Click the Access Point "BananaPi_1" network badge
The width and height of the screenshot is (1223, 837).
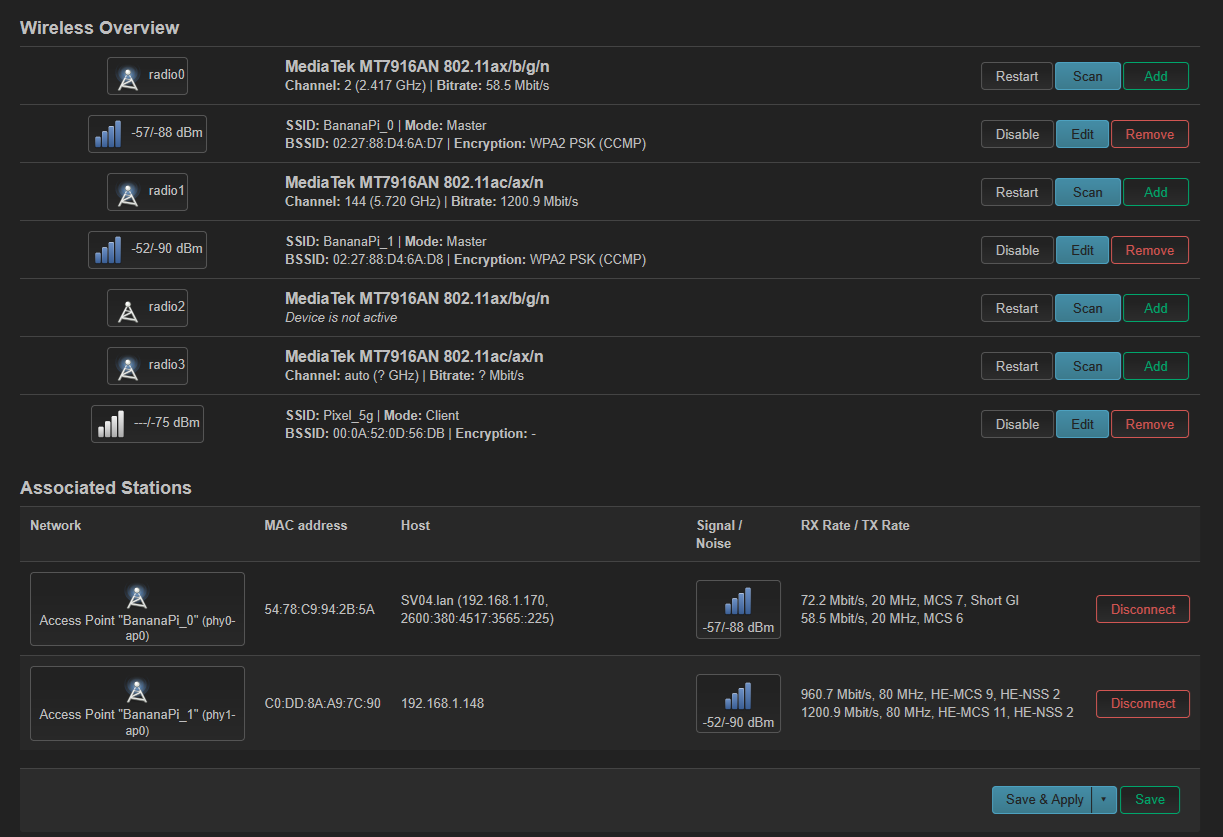pos(137,703)
